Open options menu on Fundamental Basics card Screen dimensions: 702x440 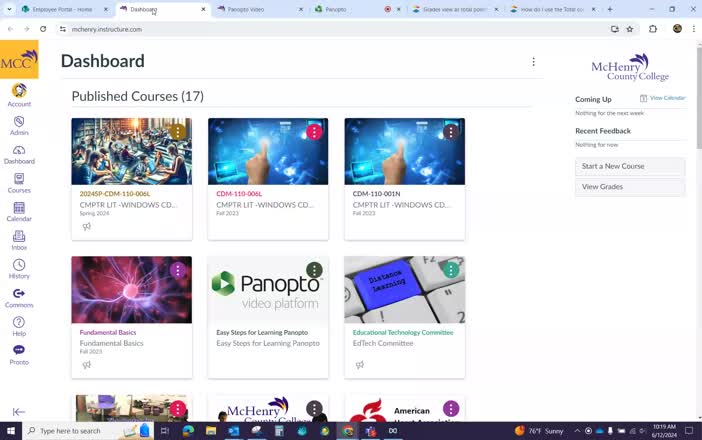pos(178,270)
